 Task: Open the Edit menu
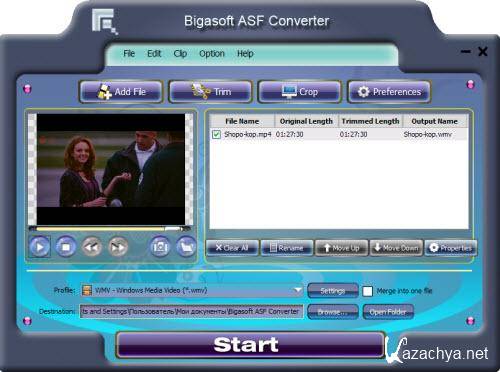tap(154, 54)
